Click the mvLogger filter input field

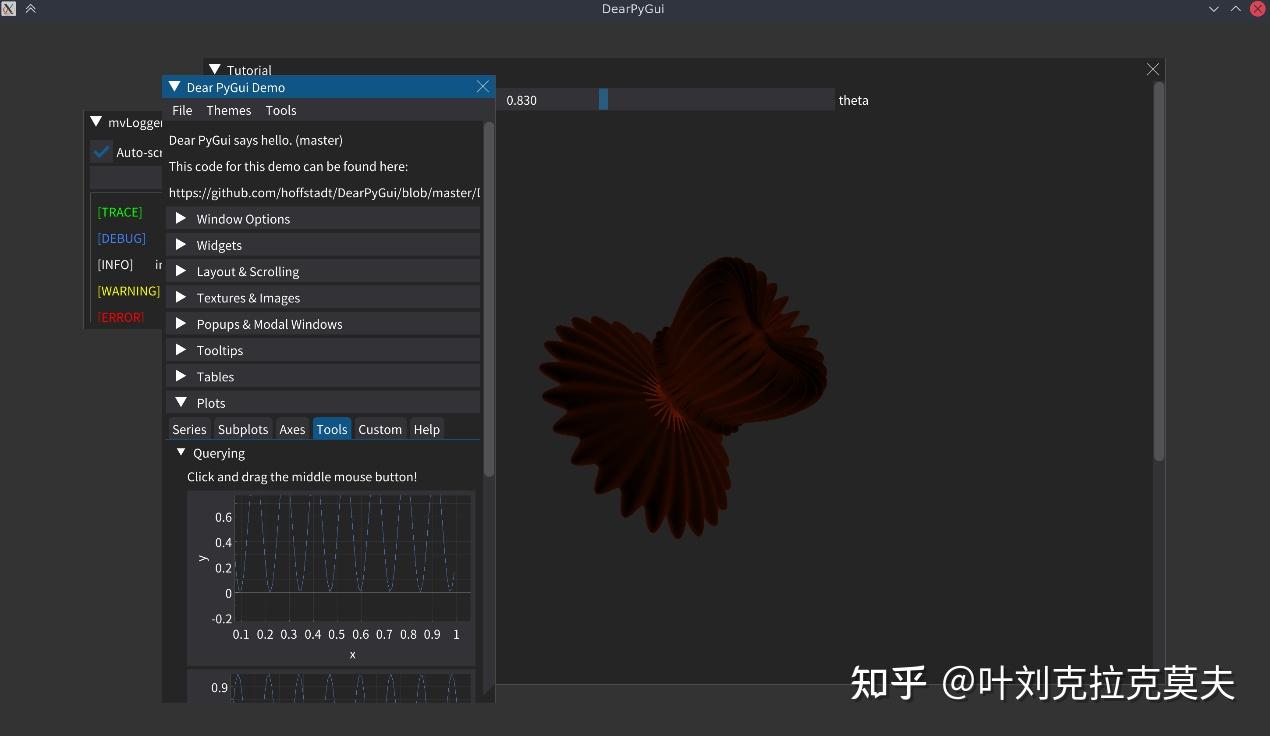tap(126, 178)
